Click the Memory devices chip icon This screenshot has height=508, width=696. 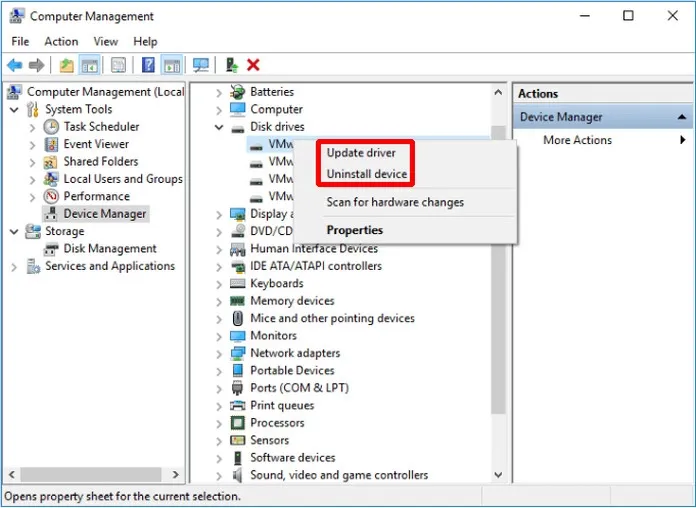point(237,301)
